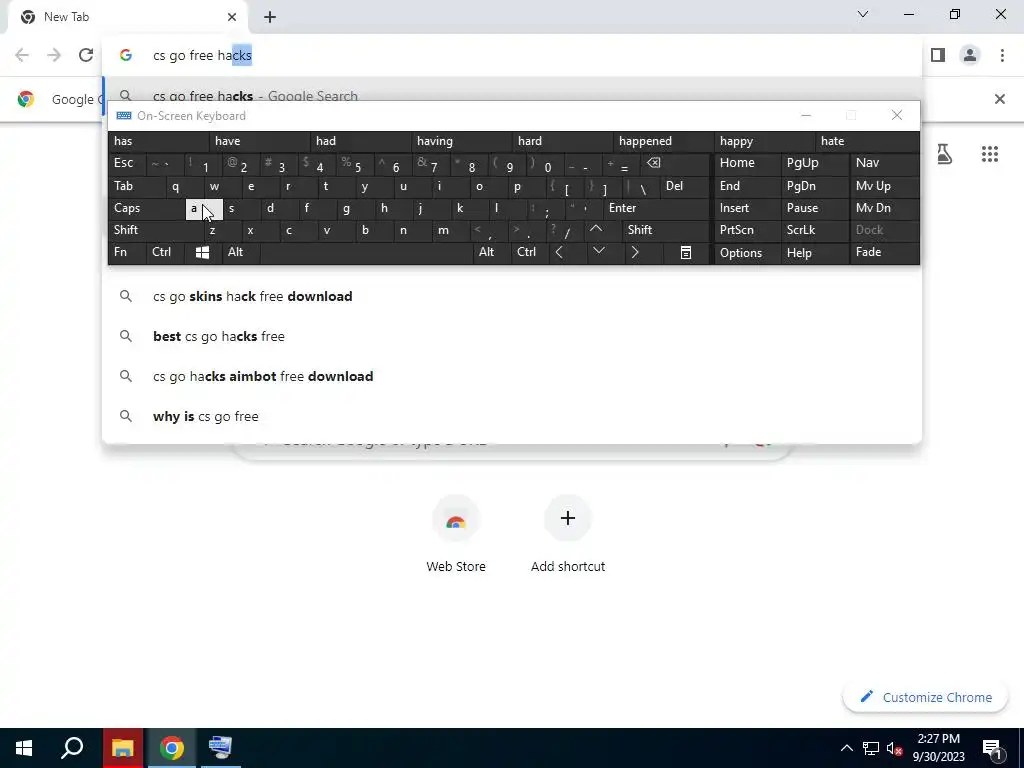
Task: Open the notification center icon in taskbar
Action: pyautogui.click(x=992, y=748)
